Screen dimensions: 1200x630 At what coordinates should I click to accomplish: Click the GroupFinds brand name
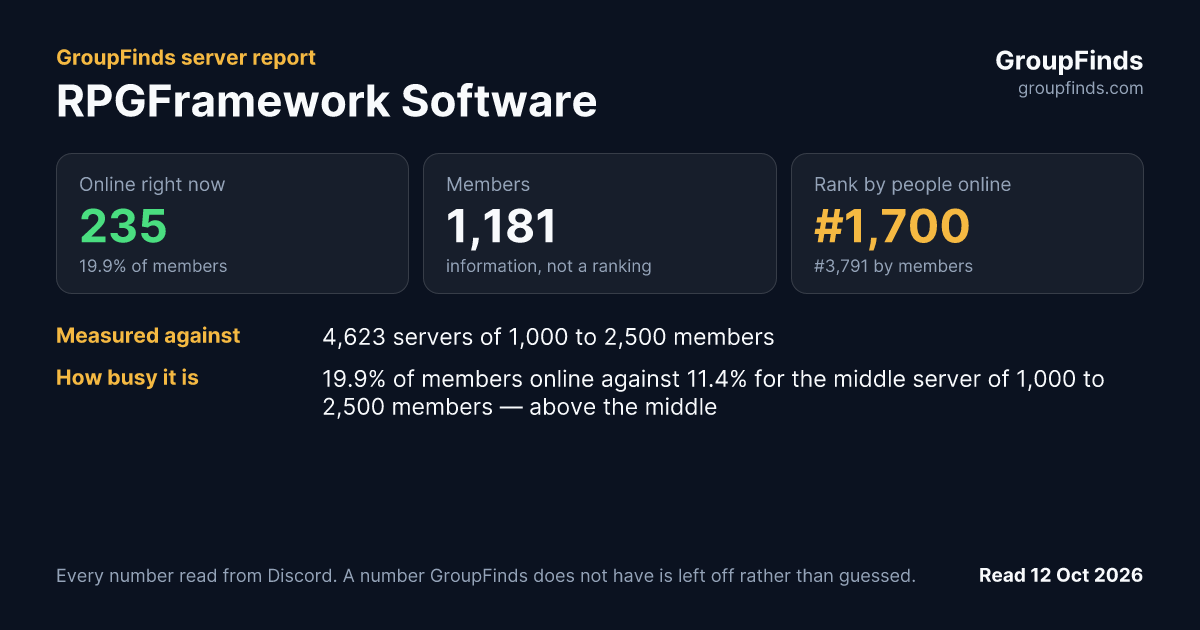1069,61
